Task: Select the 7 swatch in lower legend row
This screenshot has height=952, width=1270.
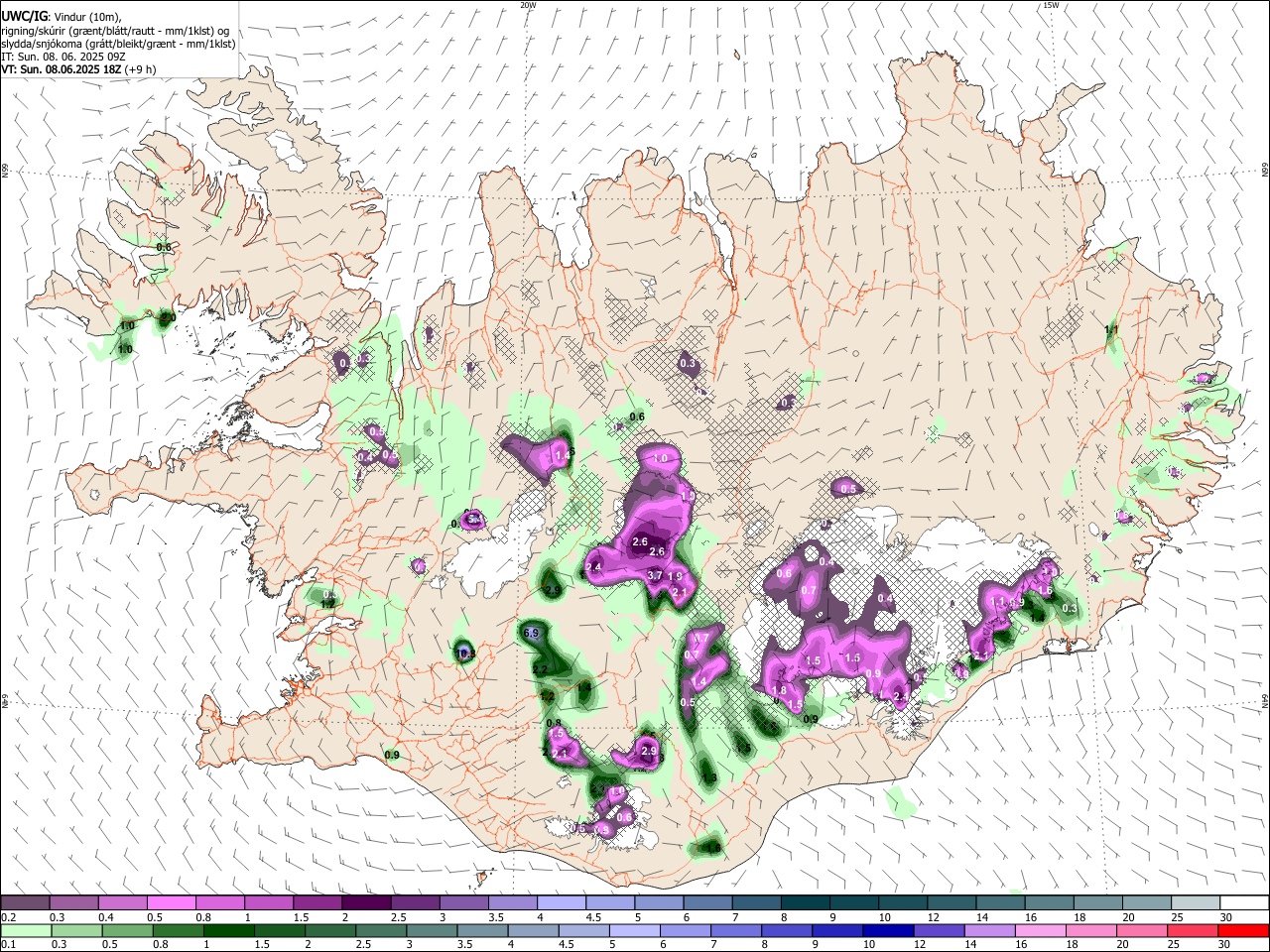Action: click(735, 930)
